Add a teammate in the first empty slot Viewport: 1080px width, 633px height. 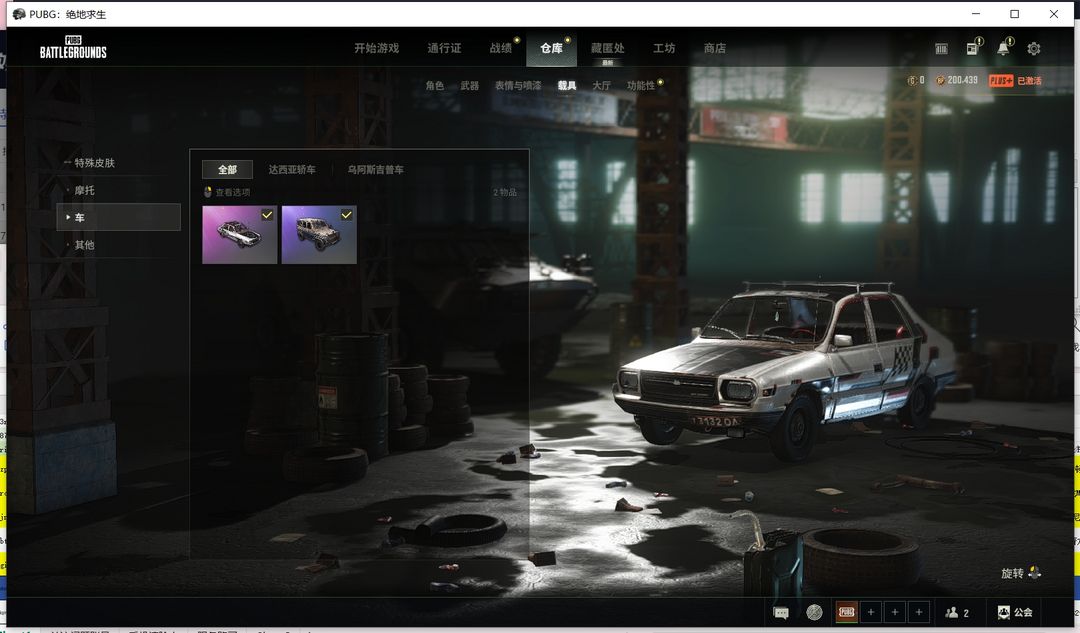[871, 612]
